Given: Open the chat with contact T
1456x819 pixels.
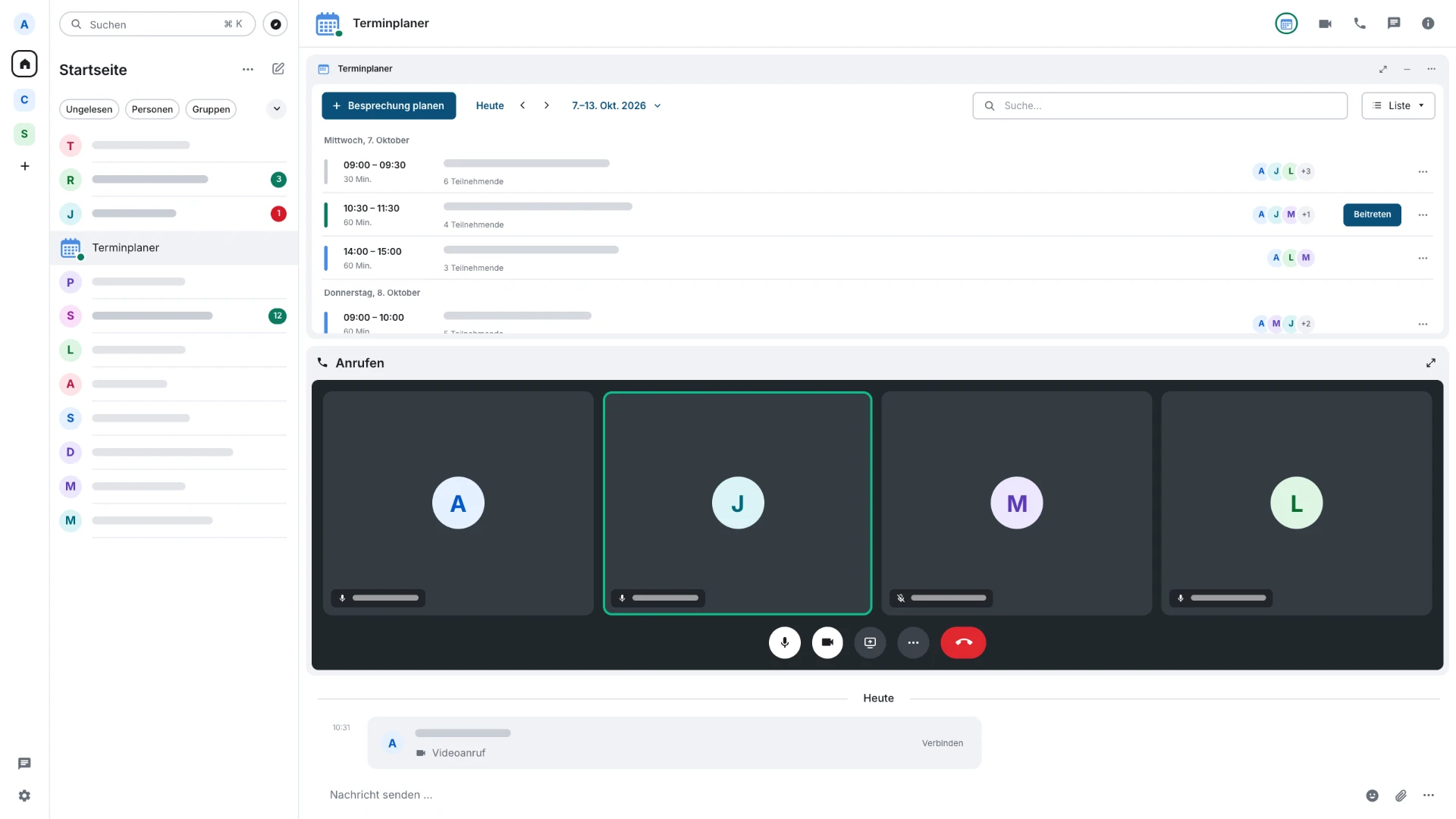Looking at the screenshot, I should tap(174, 146).
